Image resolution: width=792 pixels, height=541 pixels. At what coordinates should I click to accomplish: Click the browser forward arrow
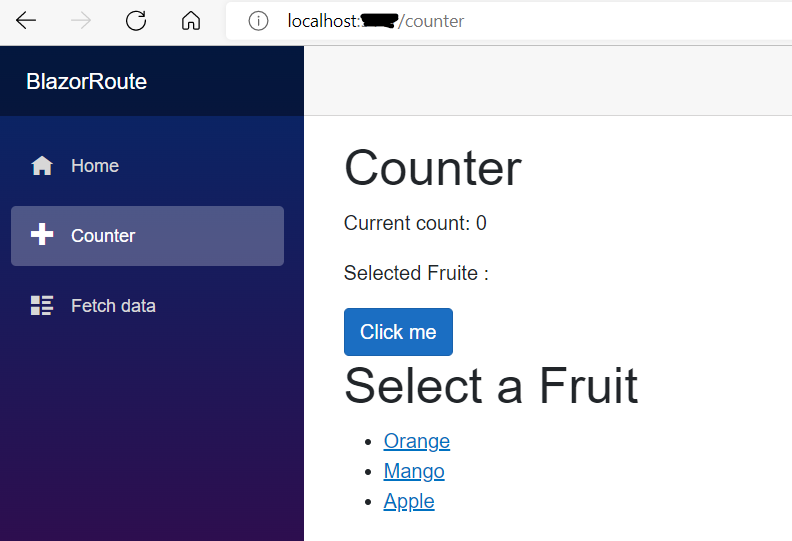(x=81, y=21)
